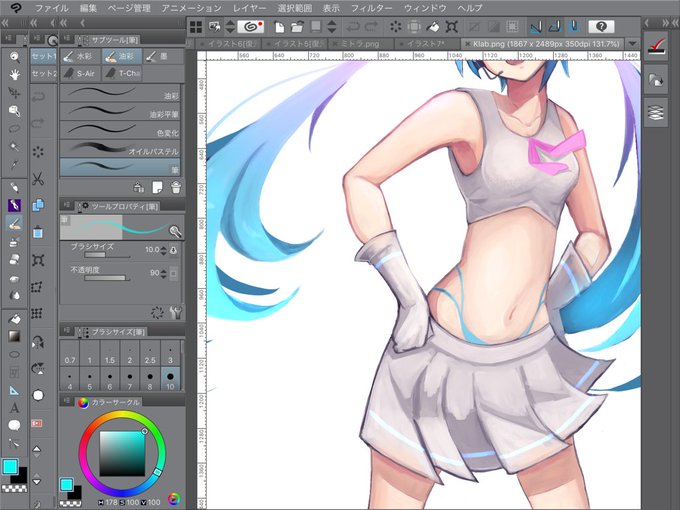Choose the オイルパステル brush
Image resolution: width=680 pixels, height=510 pixels.
tap(120, 148)
